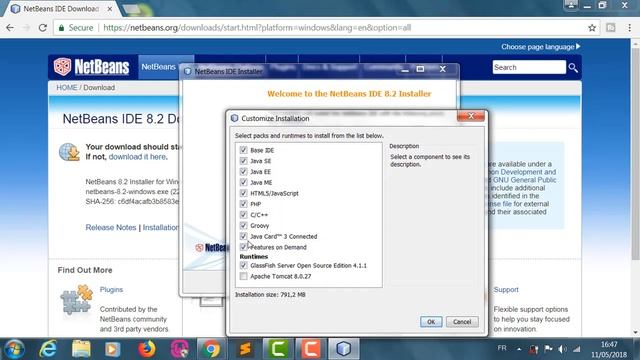
Task: Click the website Search field
Action: [x=529, y=67]
